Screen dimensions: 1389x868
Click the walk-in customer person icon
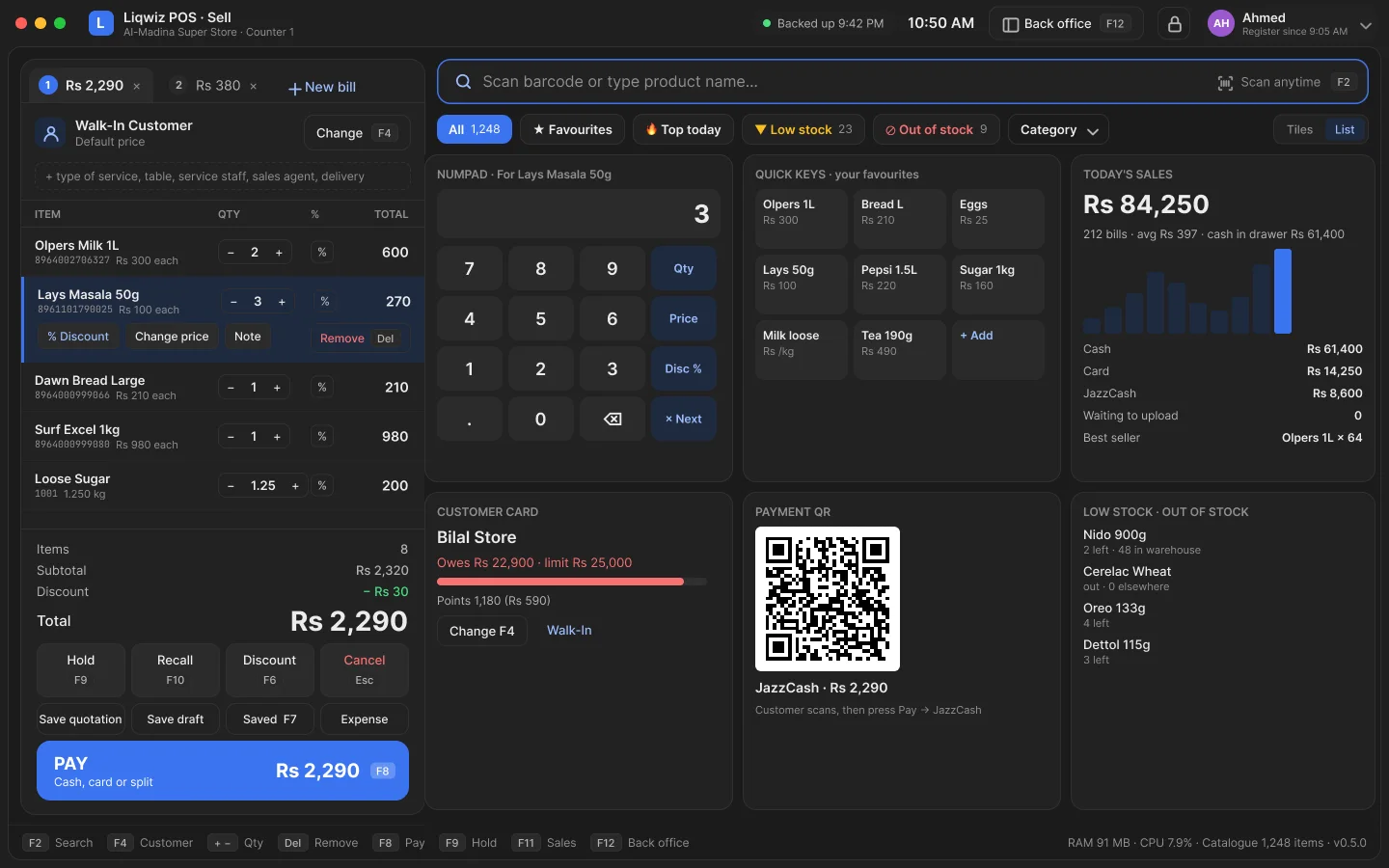(49, 133)
